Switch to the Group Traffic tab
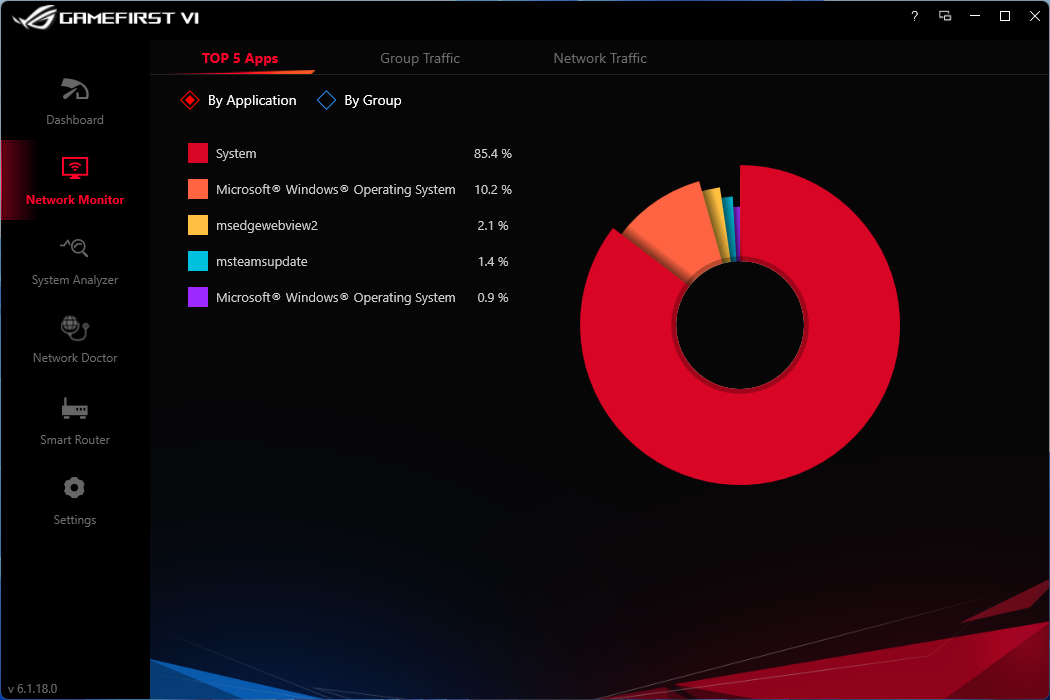Viewport: 1050px width, 700px height. click(x=420, y=58)
